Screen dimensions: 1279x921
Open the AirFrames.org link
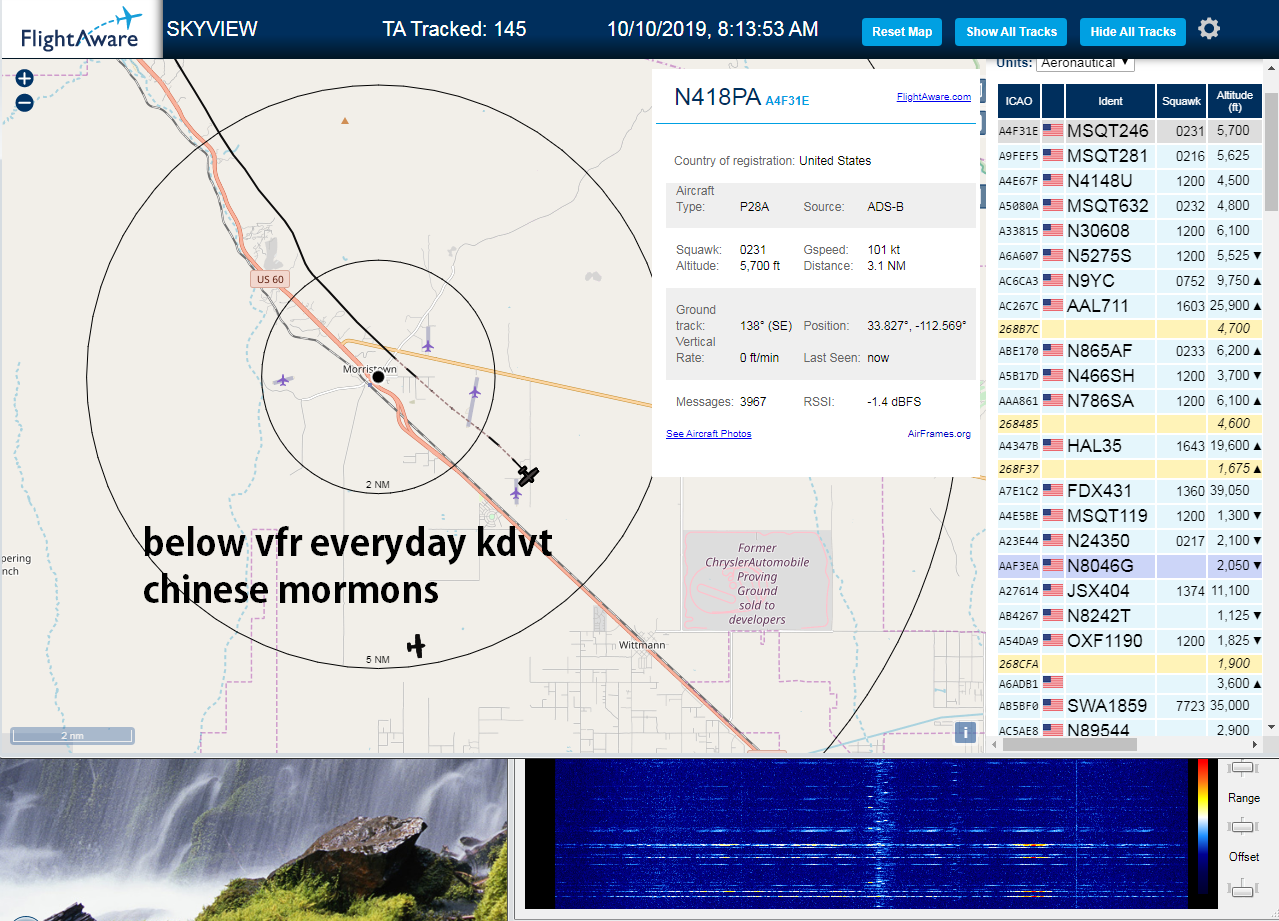click(x=939, y=434)
